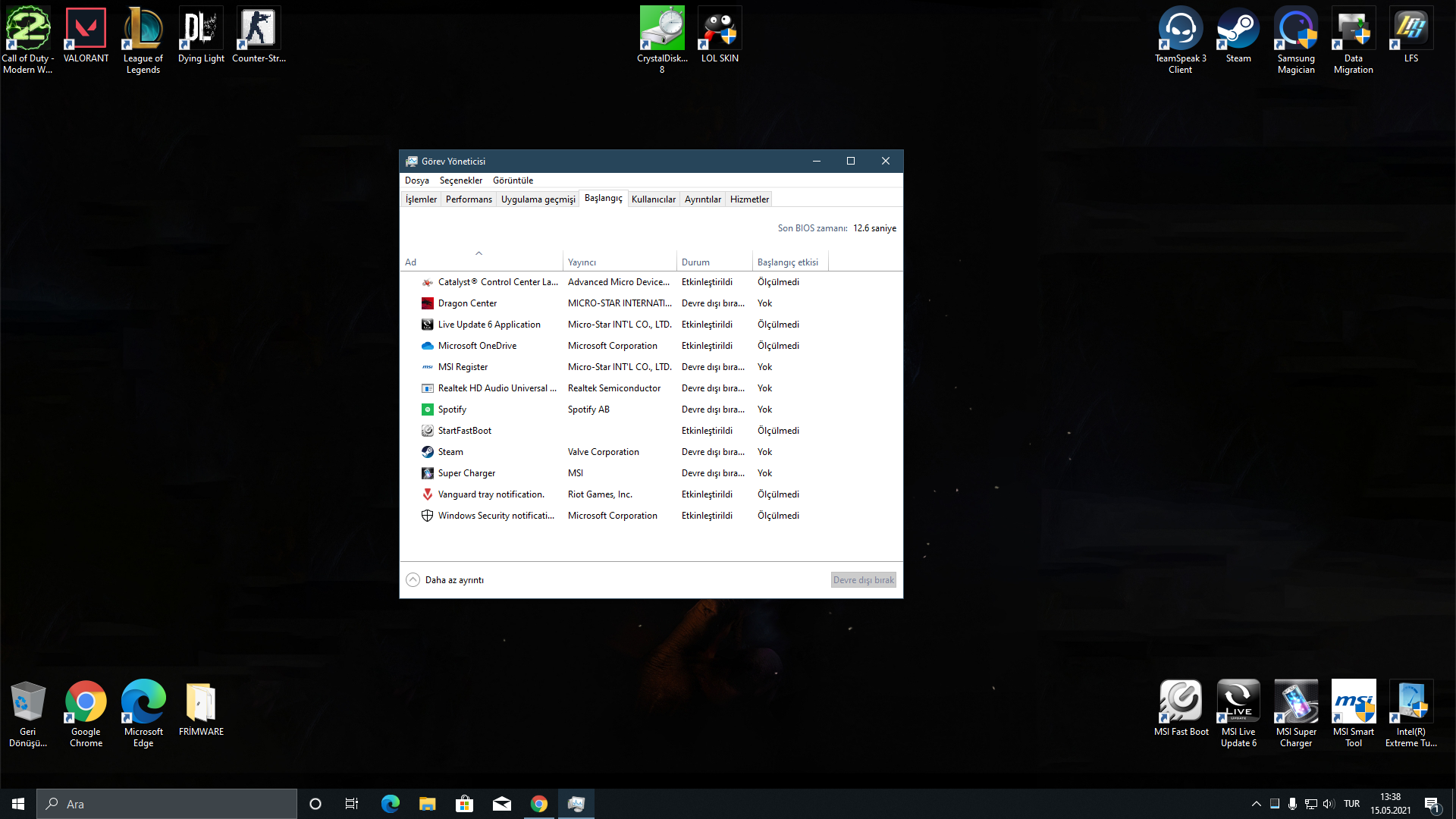Viewport: 1456px width, 819px height.
Task: Select Steam startup entry in list
Action: pyautogui.click(x=651, y=452)
